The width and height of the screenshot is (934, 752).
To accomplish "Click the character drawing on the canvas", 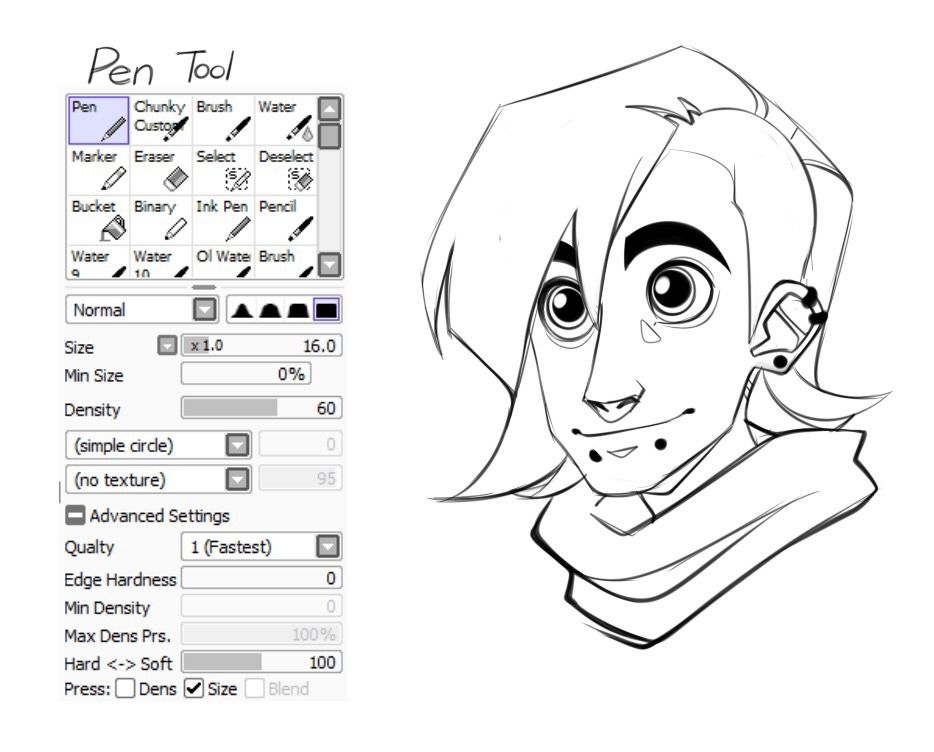I will (x=655, y=346).
